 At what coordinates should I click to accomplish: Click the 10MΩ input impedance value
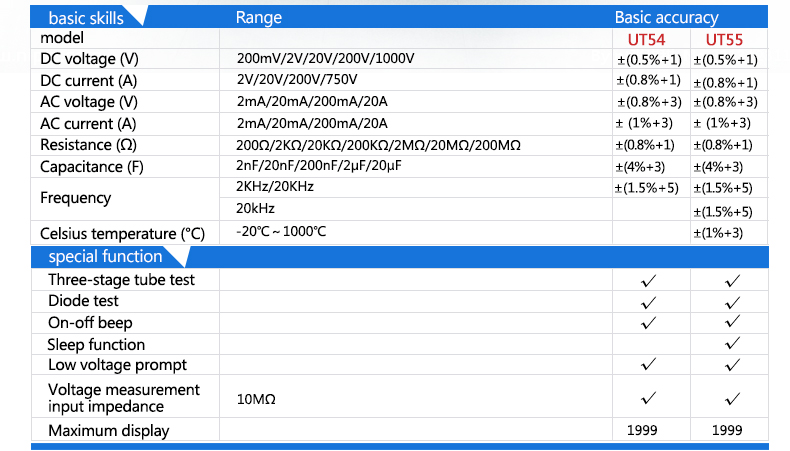(256, 399)
